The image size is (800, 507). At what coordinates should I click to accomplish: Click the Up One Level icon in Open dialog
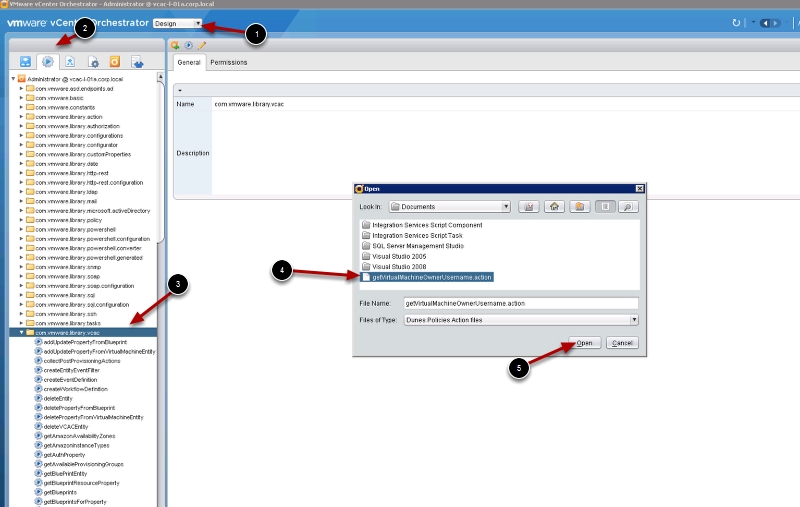(528, 206)
